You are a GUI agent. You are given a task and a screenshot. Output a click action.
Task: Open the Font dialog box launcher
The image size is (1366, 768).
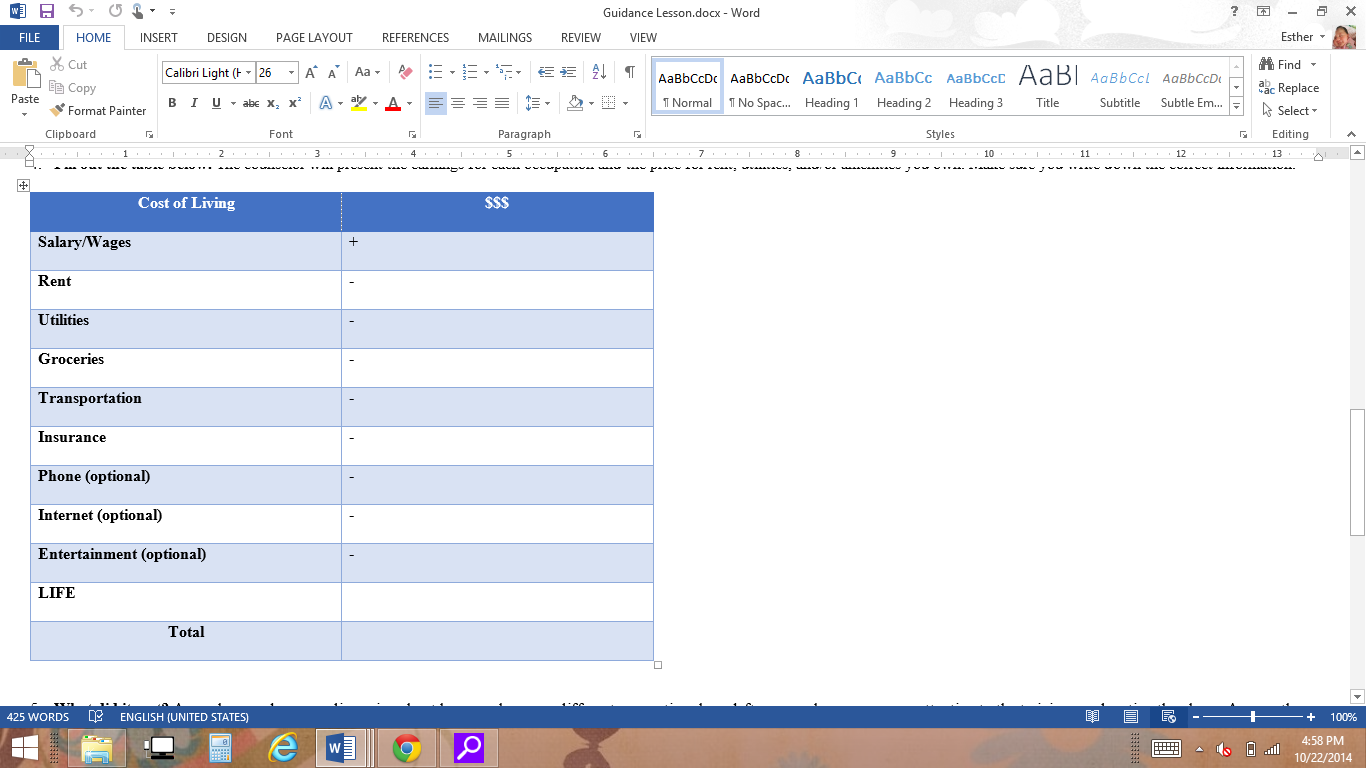pyautogui.click(x=411, y=134)
